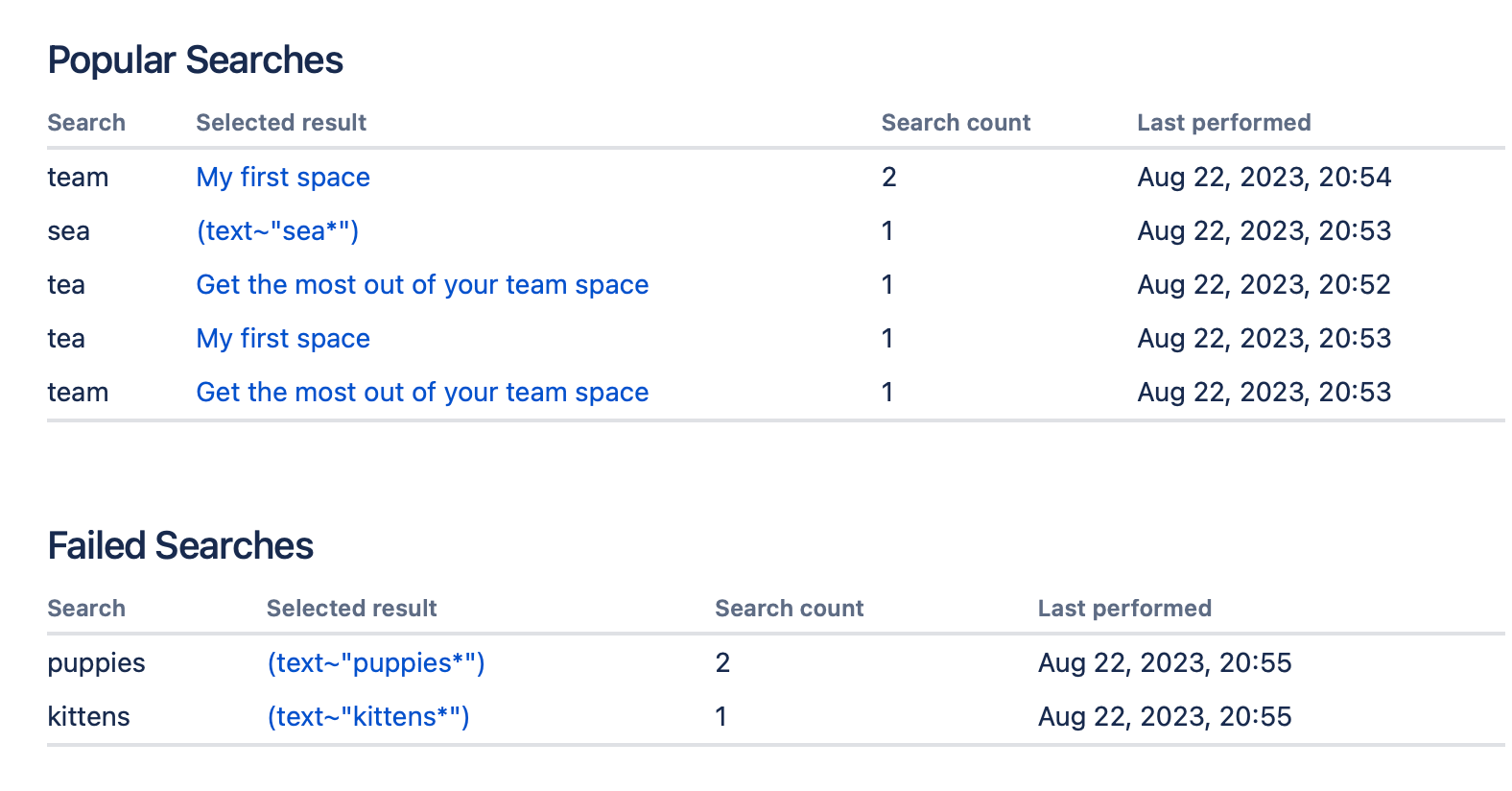Open the (text~"kittens*") failed search link
This screenshot has height=791, width=1512.
(x=368, y=717)
